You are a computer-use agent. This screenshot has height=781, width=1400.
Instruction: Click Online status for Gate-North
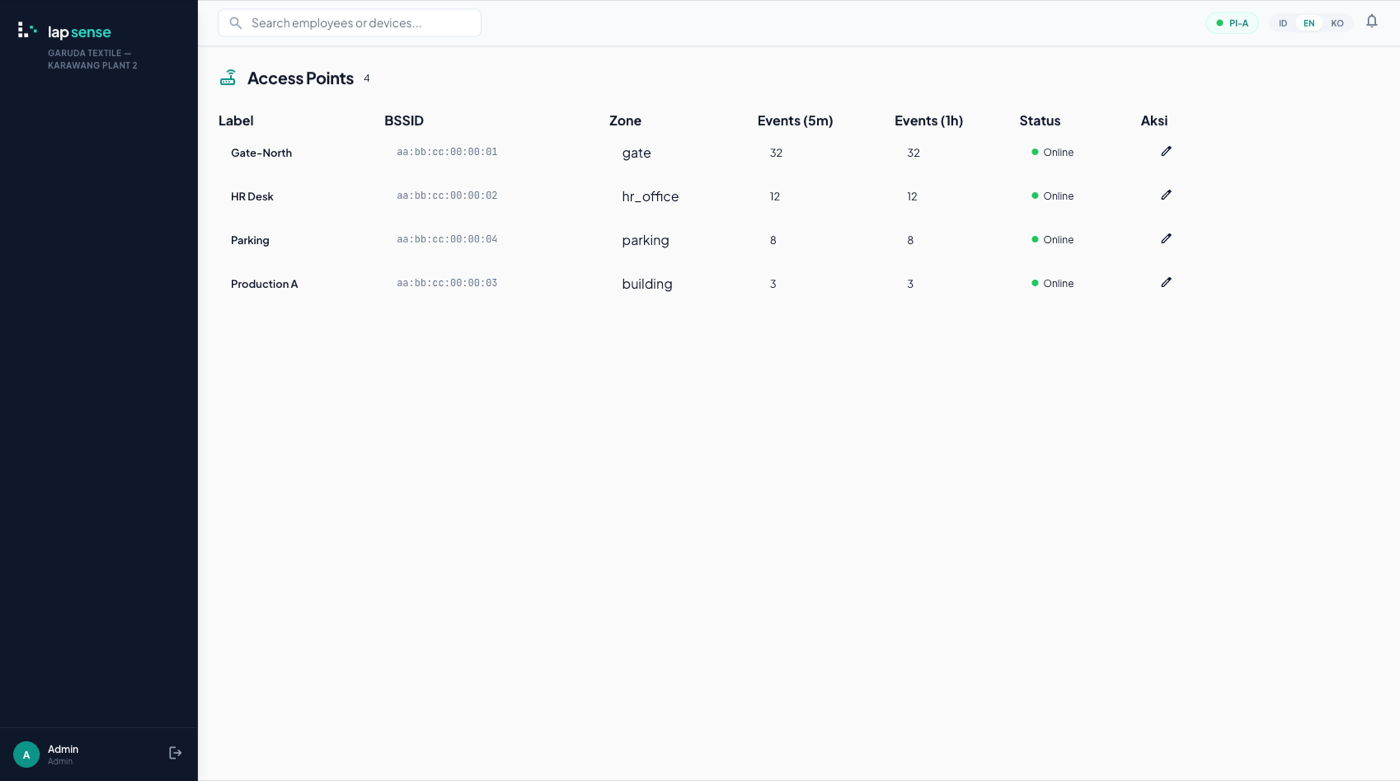click(1053, 152)
